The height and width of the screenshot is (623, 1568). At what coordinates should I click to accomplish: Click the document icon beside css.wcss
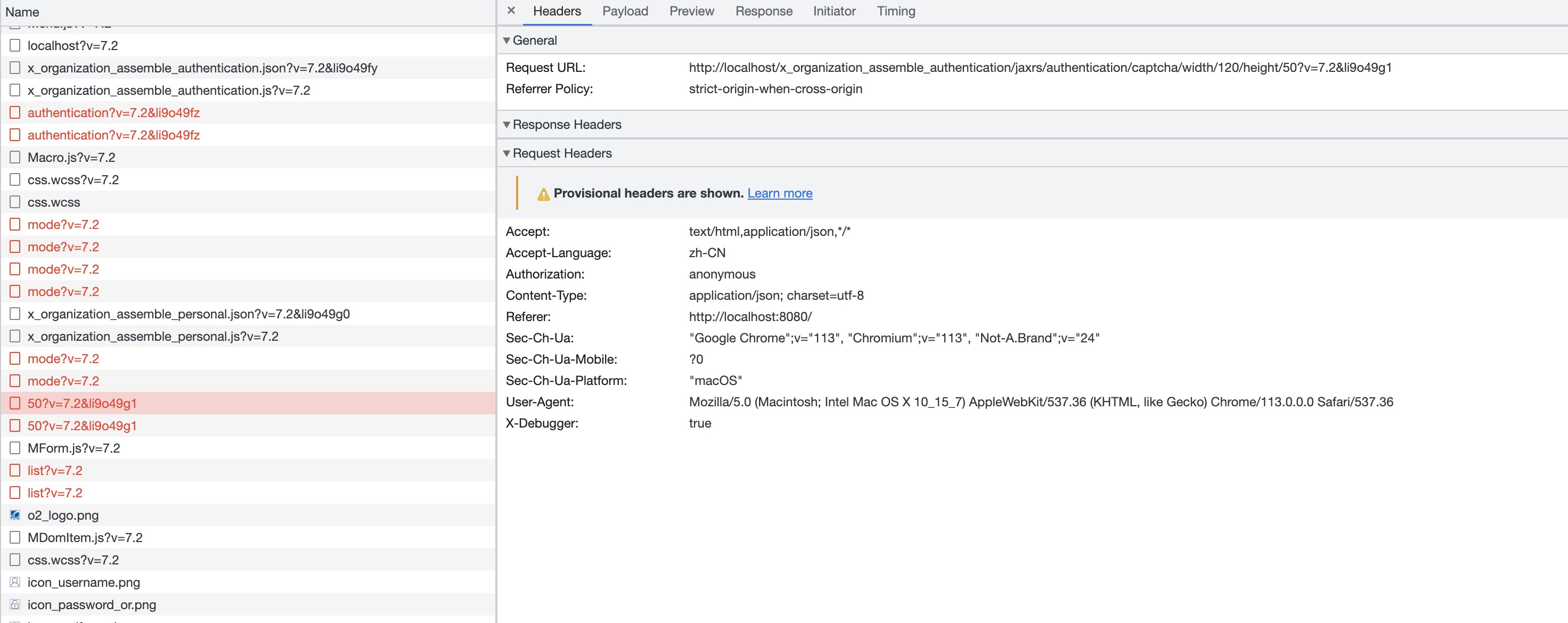(x=15, y=201)
